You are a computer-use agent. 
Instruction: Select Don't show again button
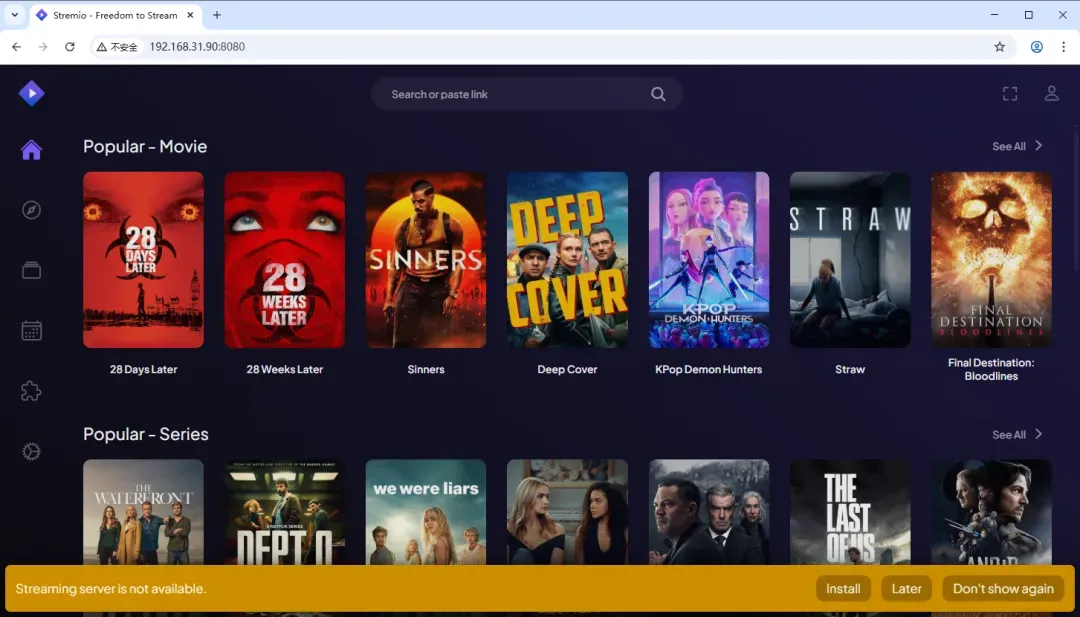(1003, 589)
